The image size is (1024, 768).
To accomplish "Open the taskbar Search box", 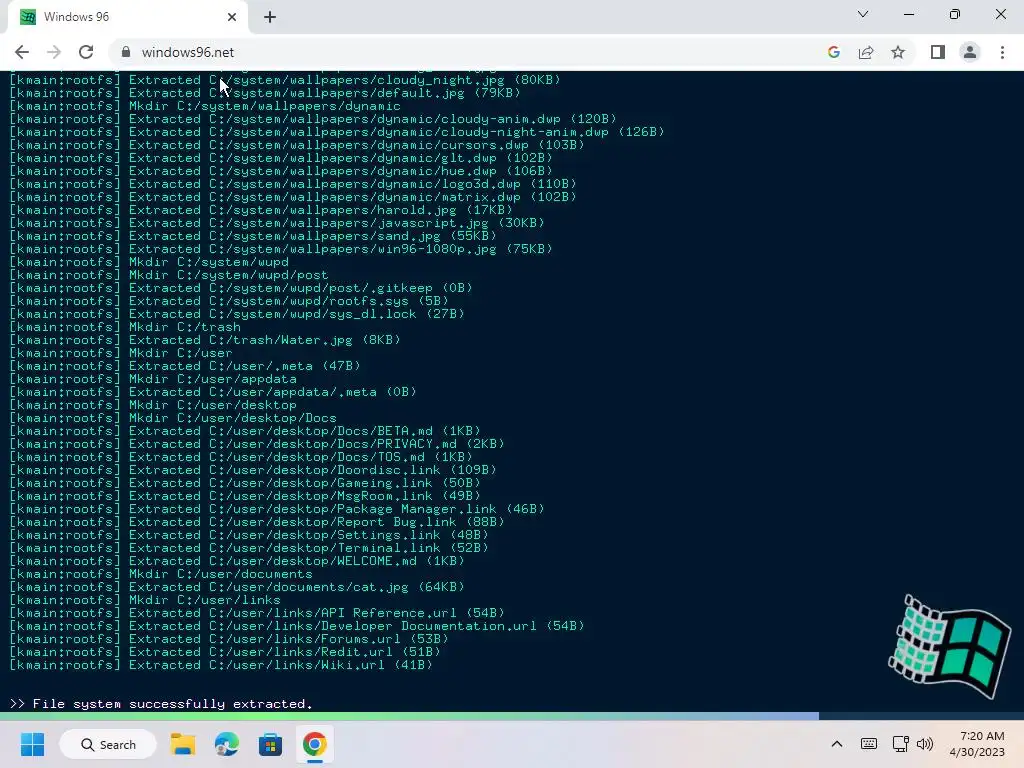I will [108, 744].
